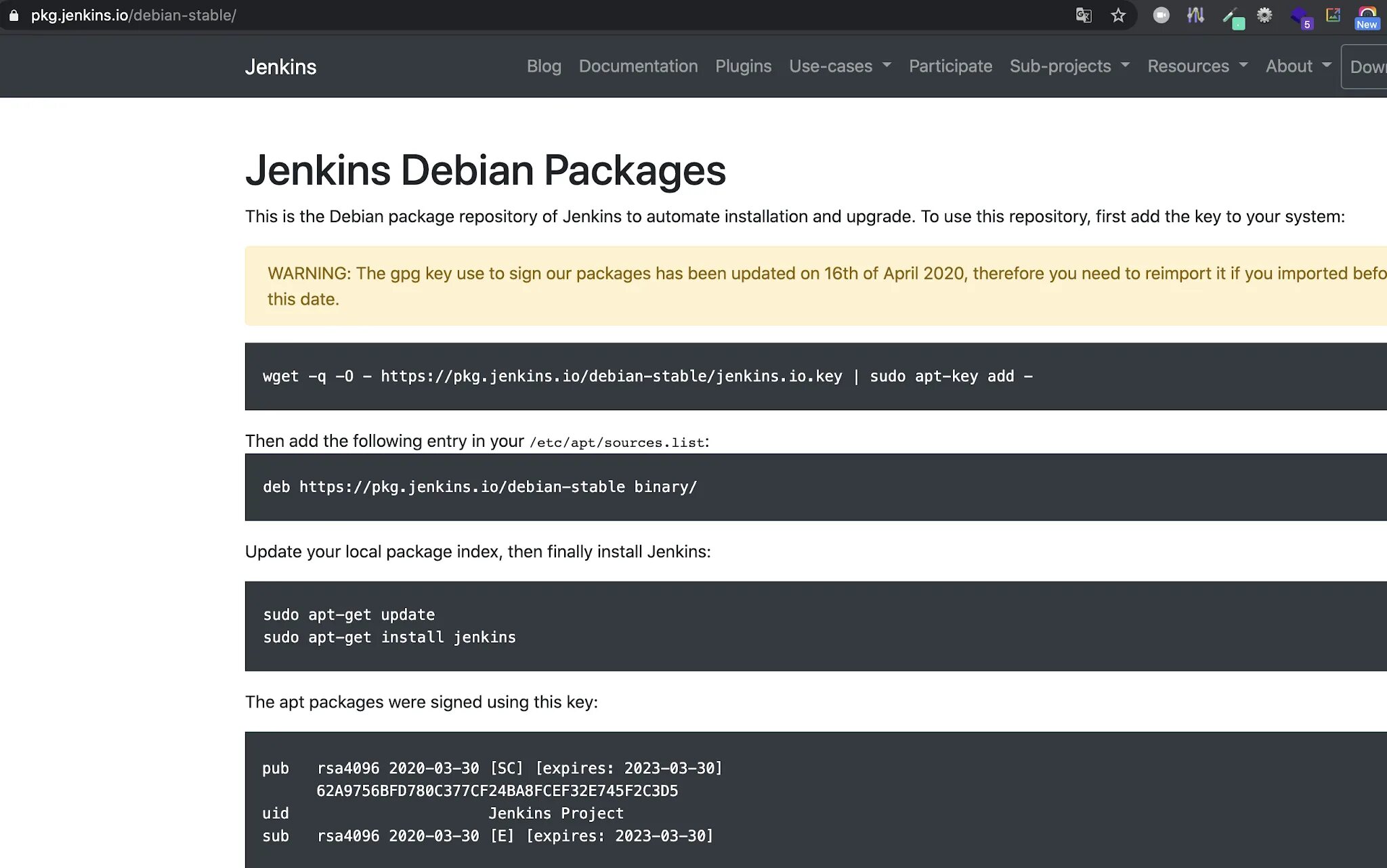Screen dimensions: 1387x868
Task: Click the rainbow extension icon labeled New
Action: click(x=1367, y=16)
